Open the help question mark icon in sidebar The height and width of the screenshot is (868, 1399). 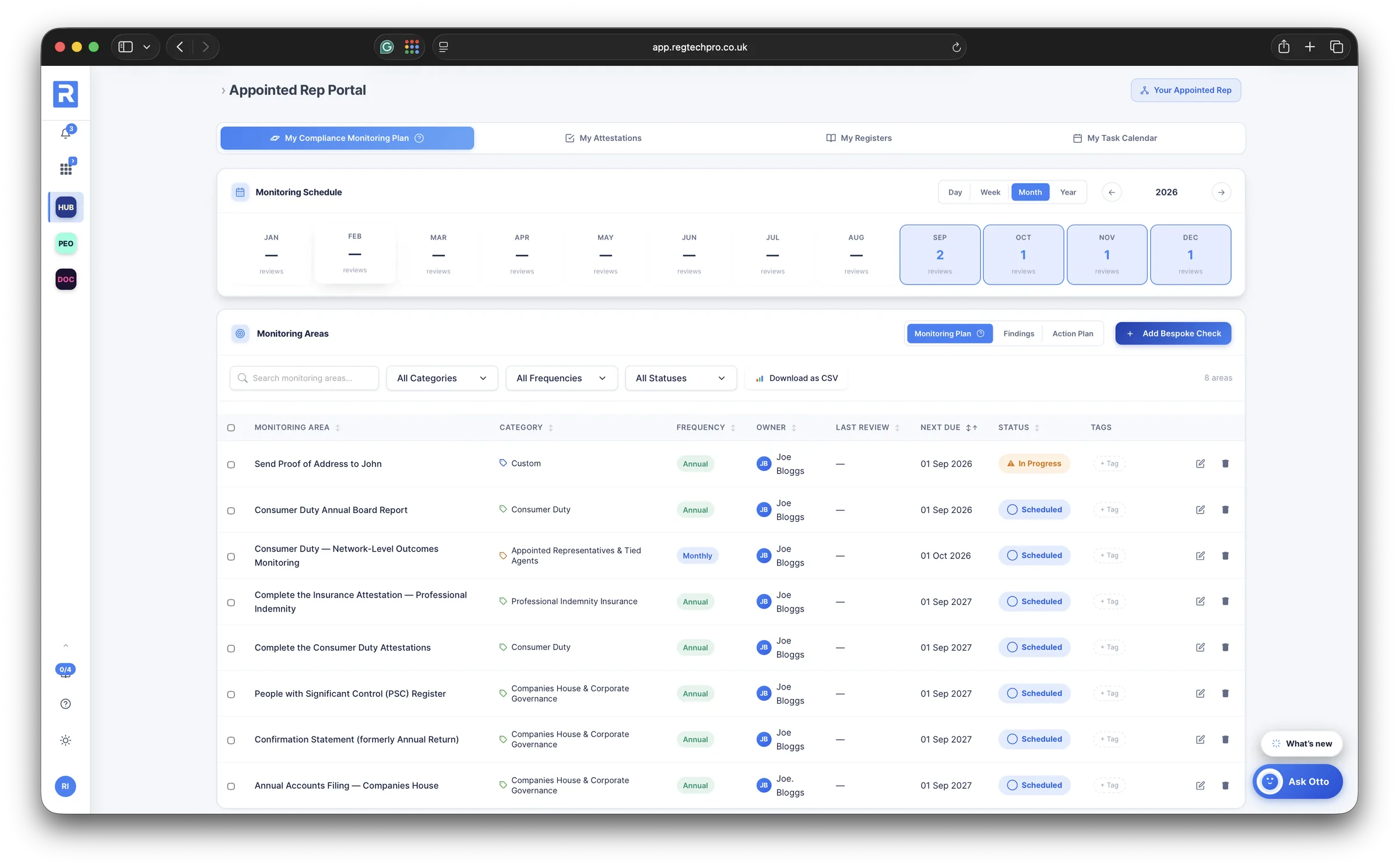[x=66, y=704]
